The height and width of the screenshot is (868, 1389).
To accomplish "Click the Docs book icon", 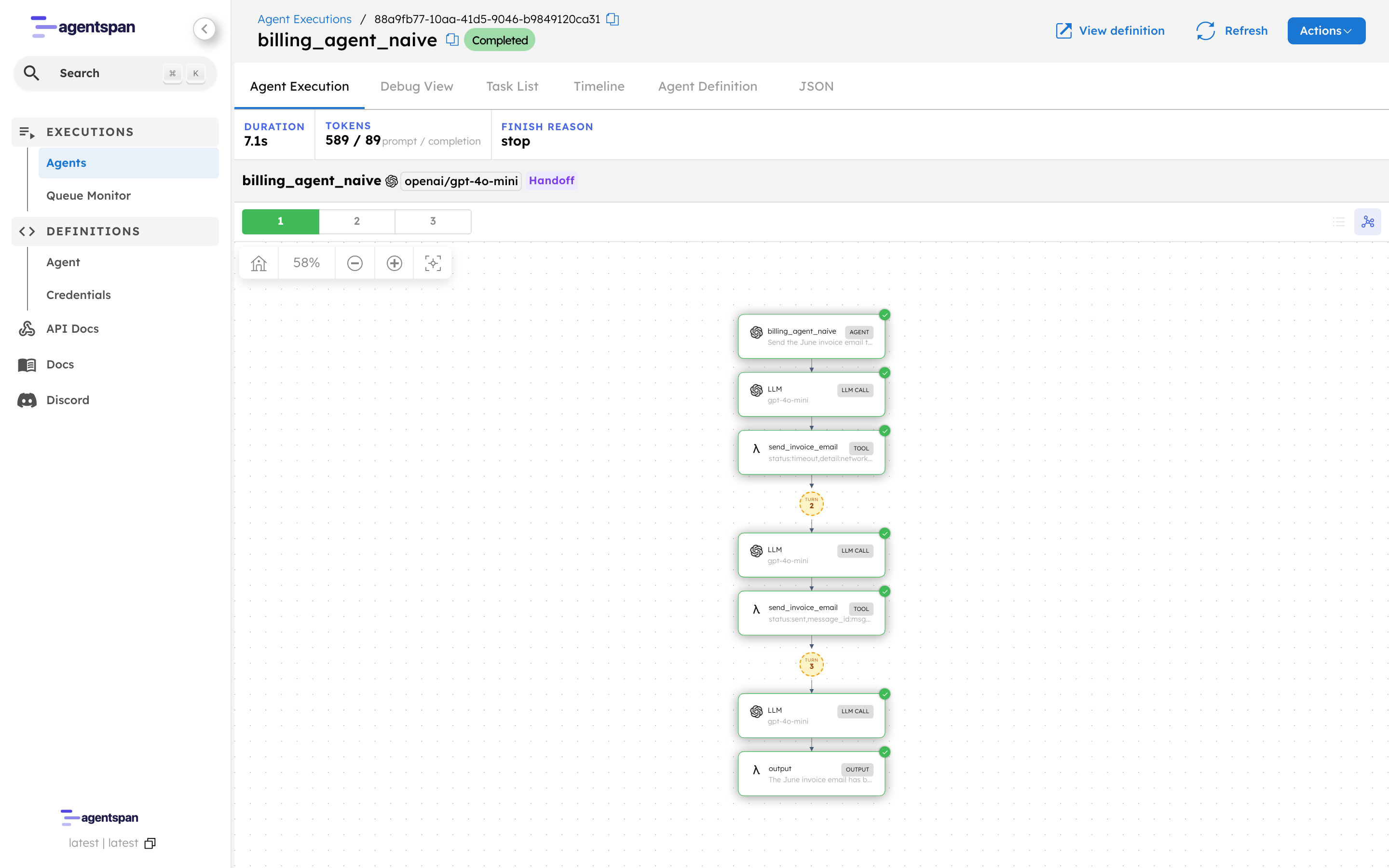I will [x=27, y=365].
